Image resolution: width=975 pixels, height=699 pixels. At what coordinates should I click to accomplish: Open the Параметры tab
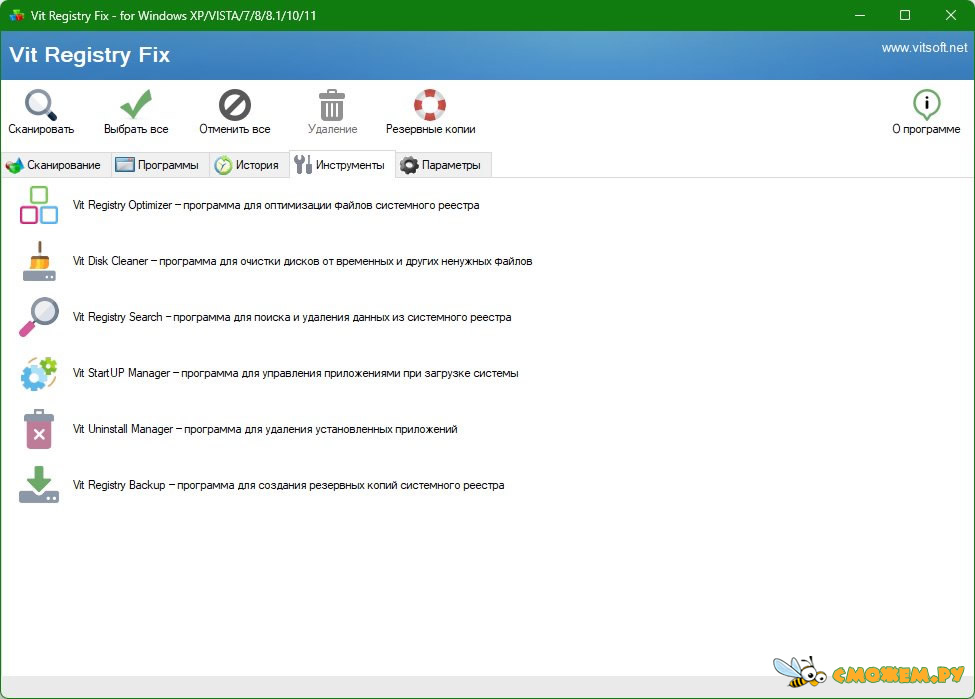tap(441, 165)
